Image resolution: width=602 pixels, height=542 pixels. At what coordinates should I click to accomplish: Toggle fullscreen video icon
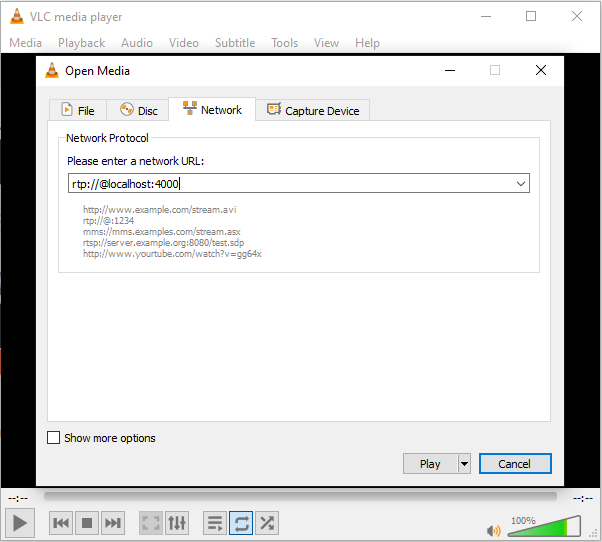coord(150,523)
